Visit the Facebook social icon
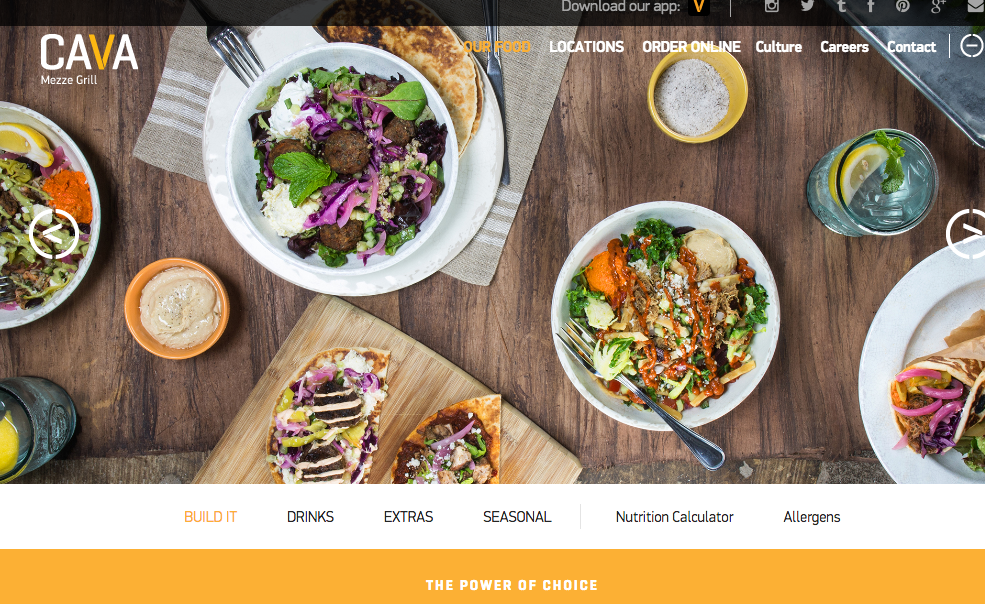Screen dimensions: 985x604 coord(871,6)
